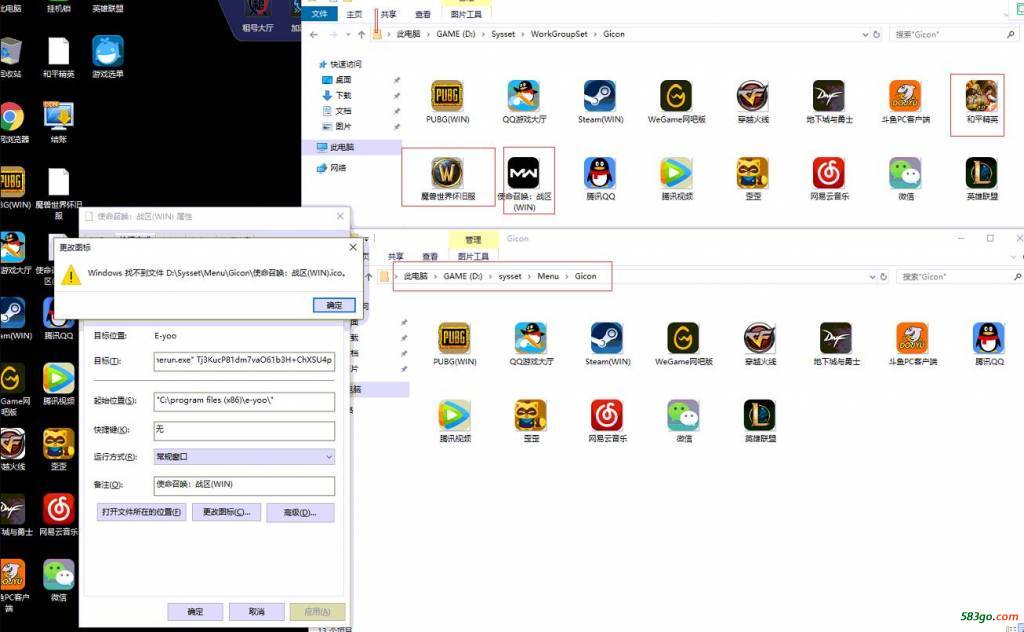Select 网易云音乐 desktop shortcut
The image size is (1024, 632).
[x=58, y=514]
